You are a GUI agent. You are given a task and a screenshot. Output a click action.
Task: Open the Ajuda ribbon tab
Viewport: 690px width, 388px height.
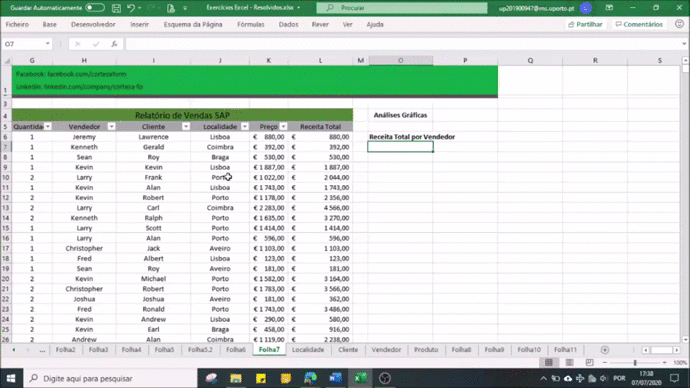pyautogui.click(x=375, y=25)
